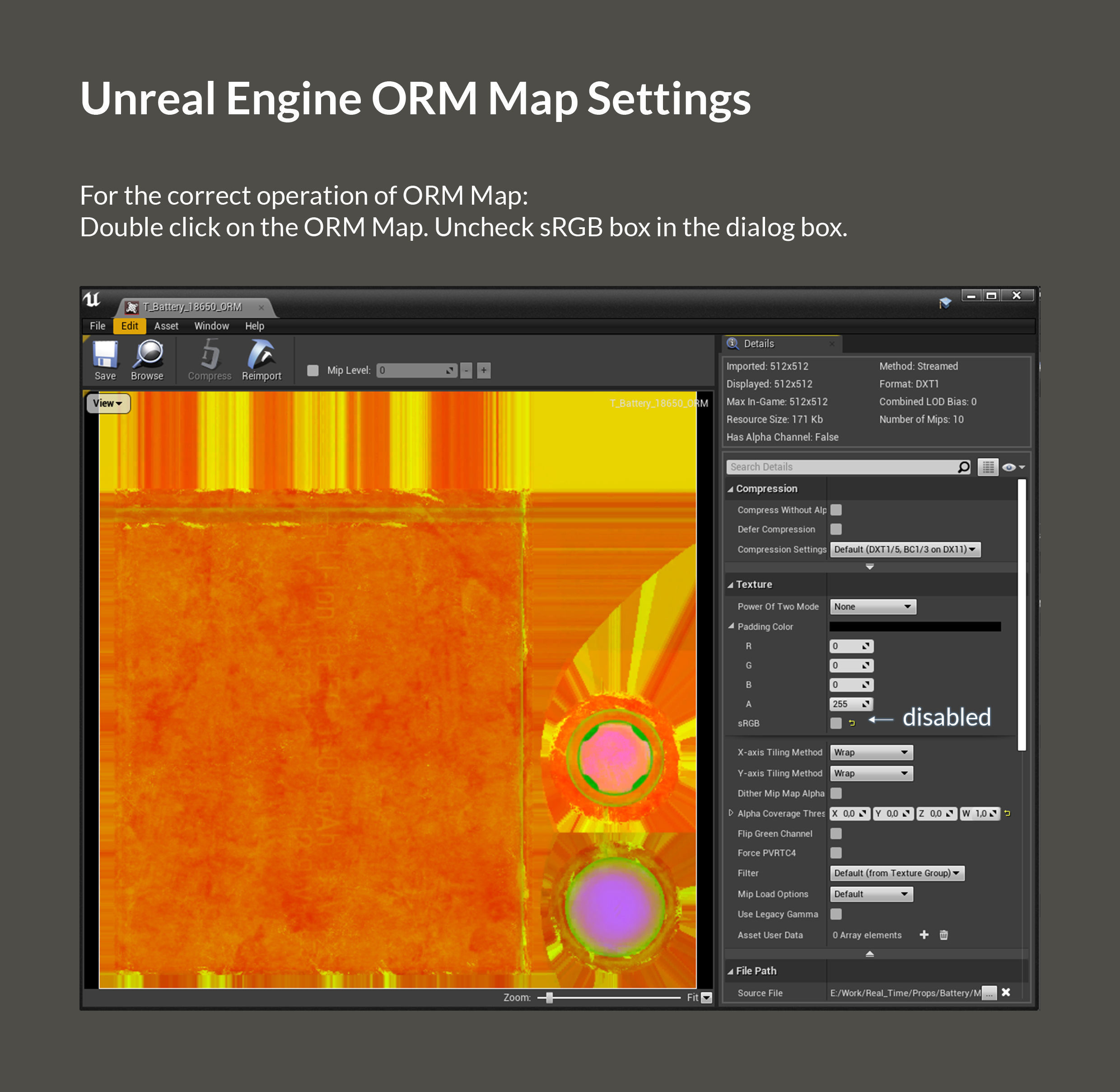Viewport: 1120px width, 1092px height.
Task: Toggle the sRGB checkbox
Action: coord(836,722)
